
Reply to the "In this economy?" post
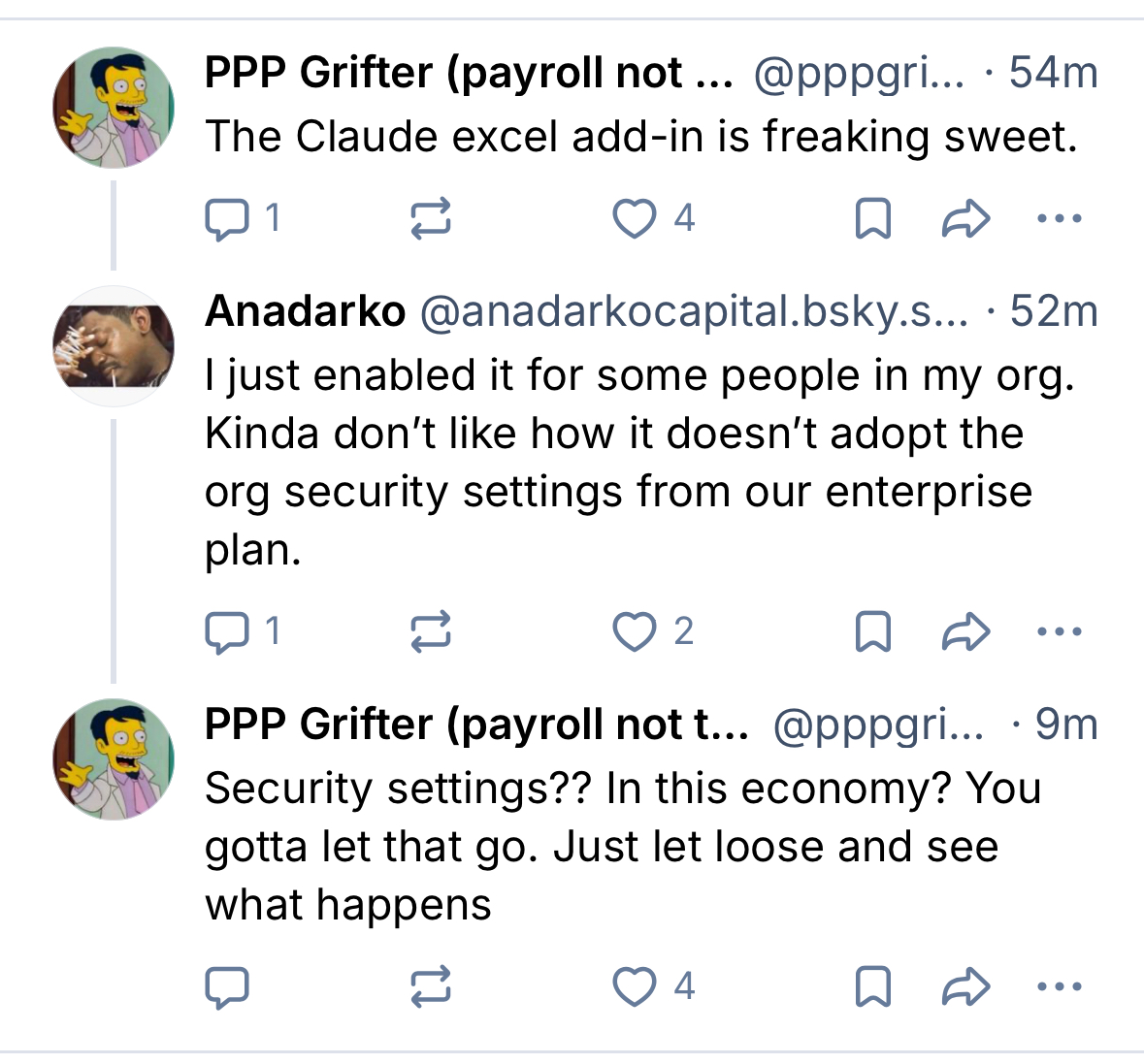227,986
